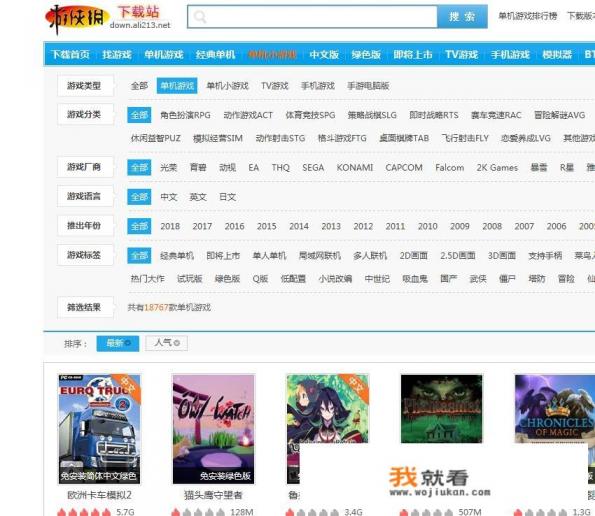The height and width of the screenshot is (516, 595).
Task: Open Owl Watch game cover
Action: click(213, 429)
